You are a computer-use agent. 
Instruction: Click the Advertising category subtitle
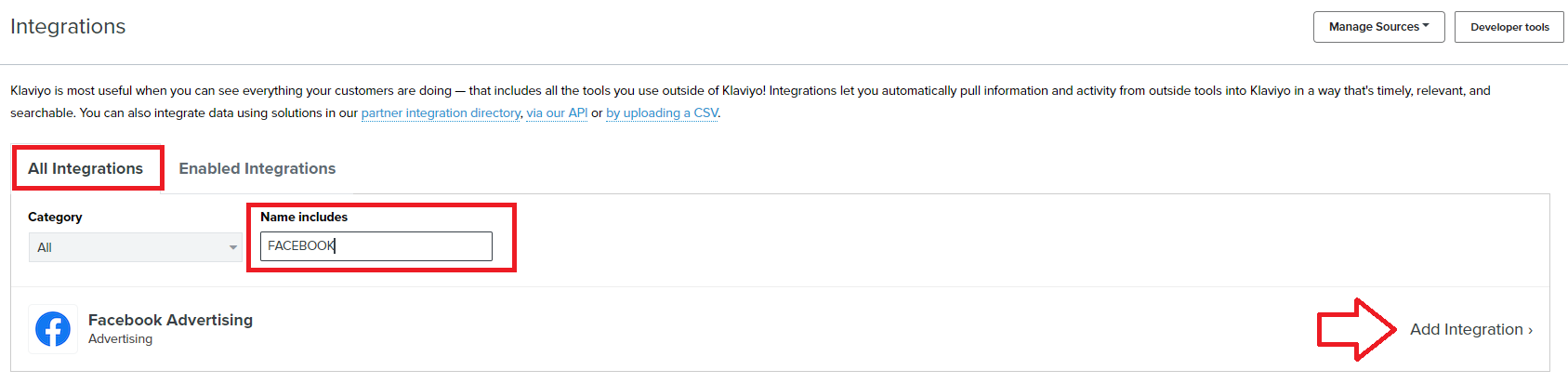(x=120, y=339)
